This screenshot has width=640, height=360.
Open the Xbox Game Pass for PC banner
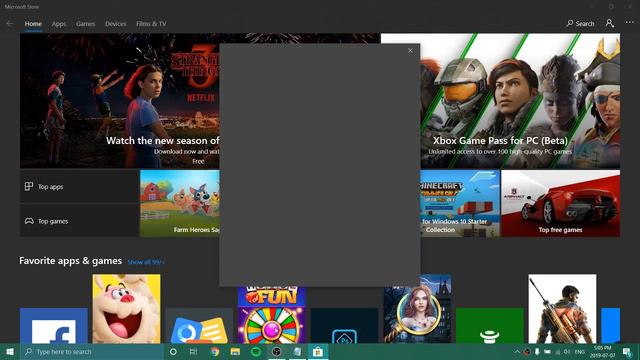coord(520,101)
